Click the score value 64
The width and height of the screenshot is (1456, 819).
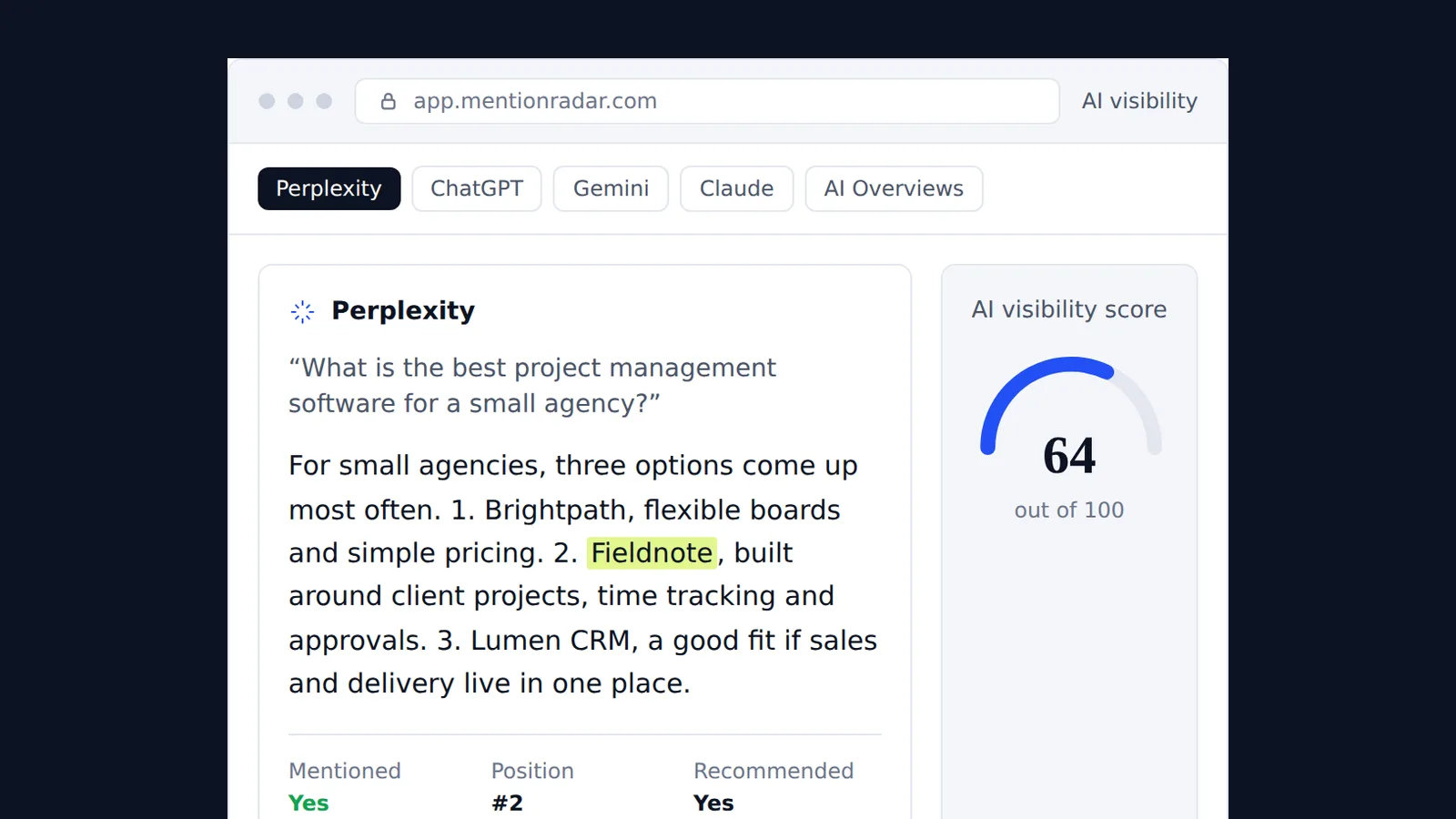pos(1069,456)
